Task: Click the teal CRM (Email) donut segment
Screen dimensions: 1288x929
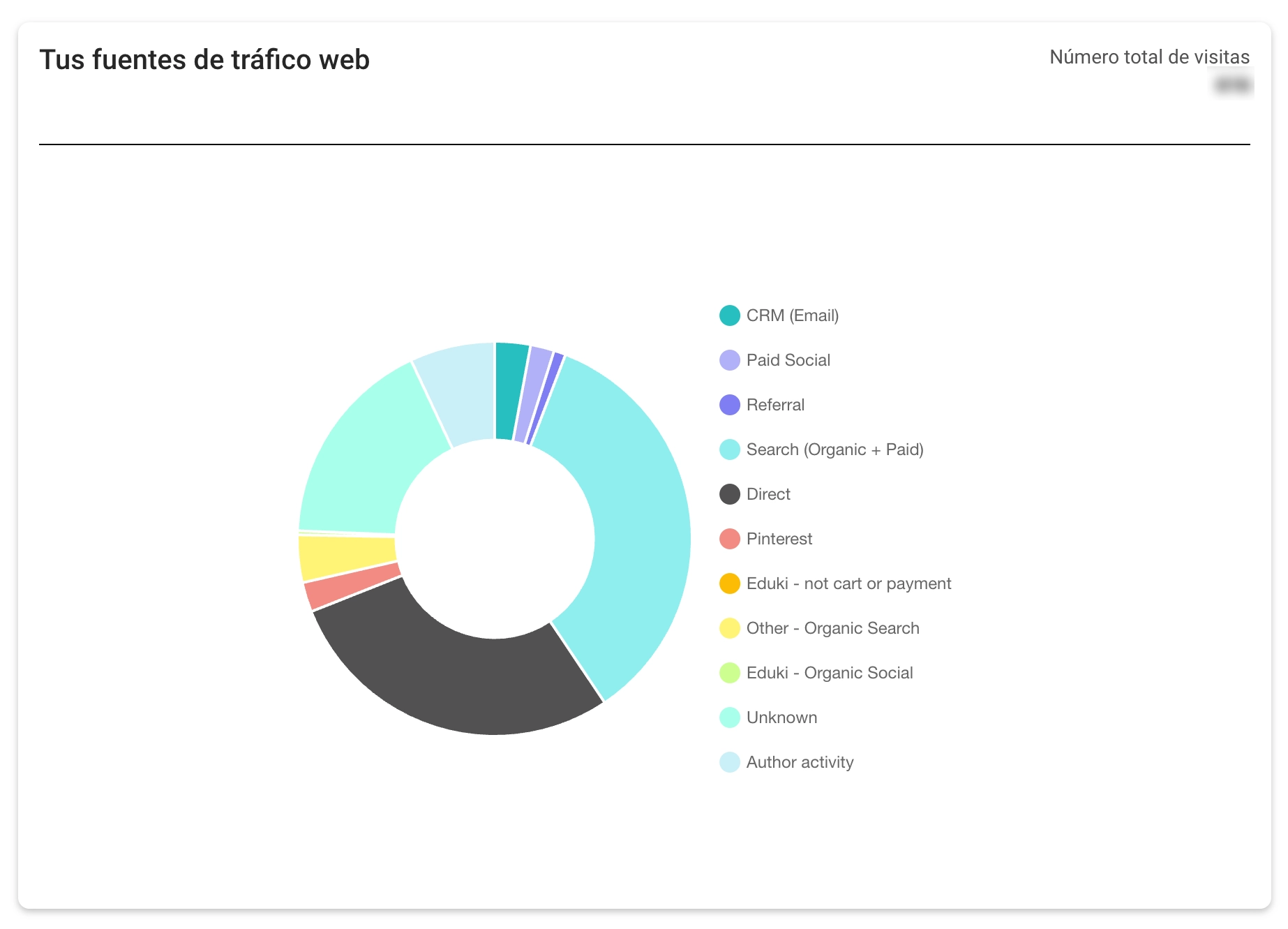Action: coord(511,392)
